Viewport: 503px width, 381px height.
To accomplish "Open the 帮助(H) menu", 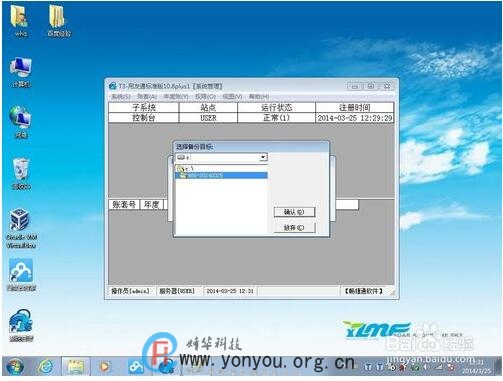I will click(259, 97).
